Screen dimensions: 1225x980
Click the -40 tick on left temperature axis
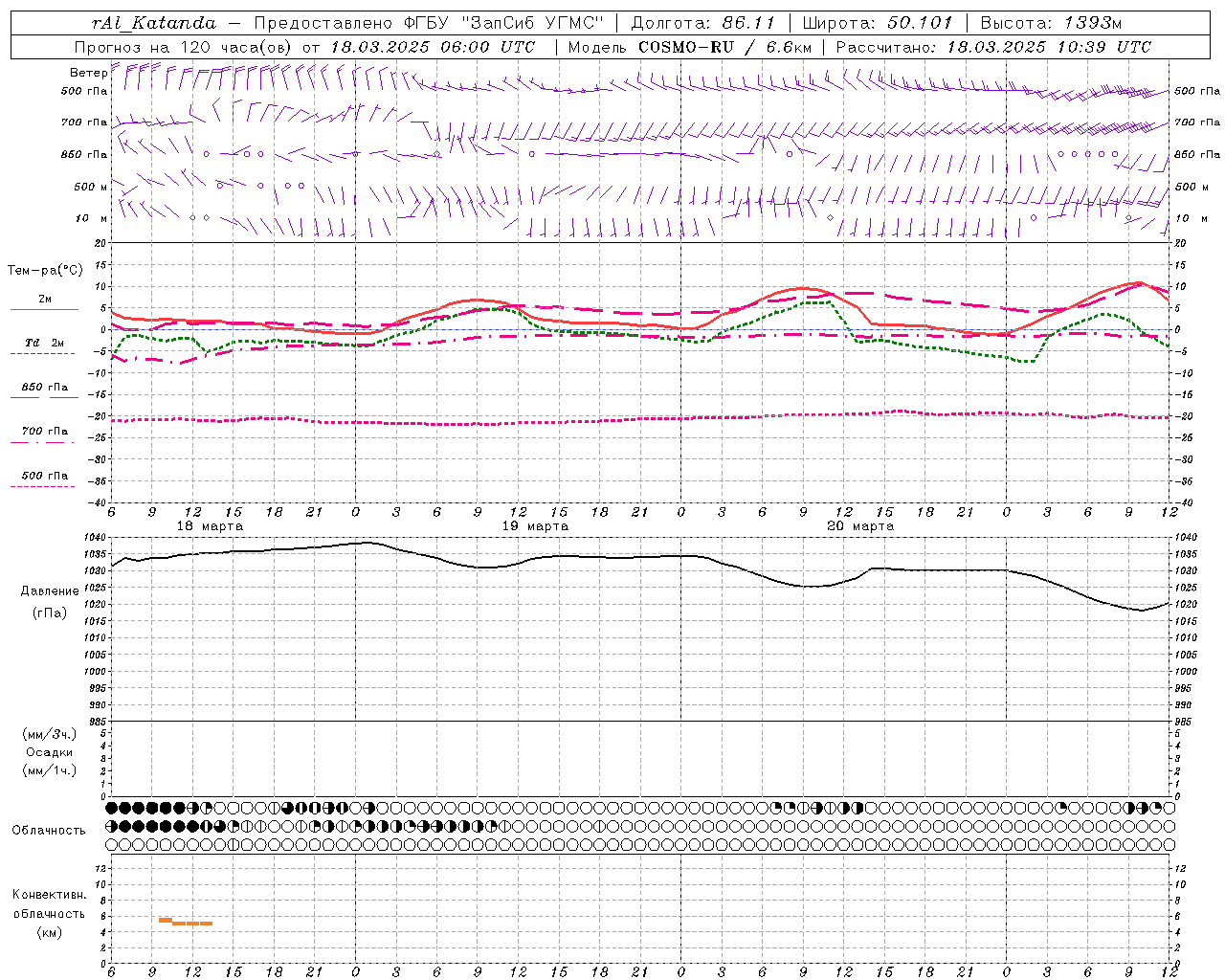(x=97, y=502)
